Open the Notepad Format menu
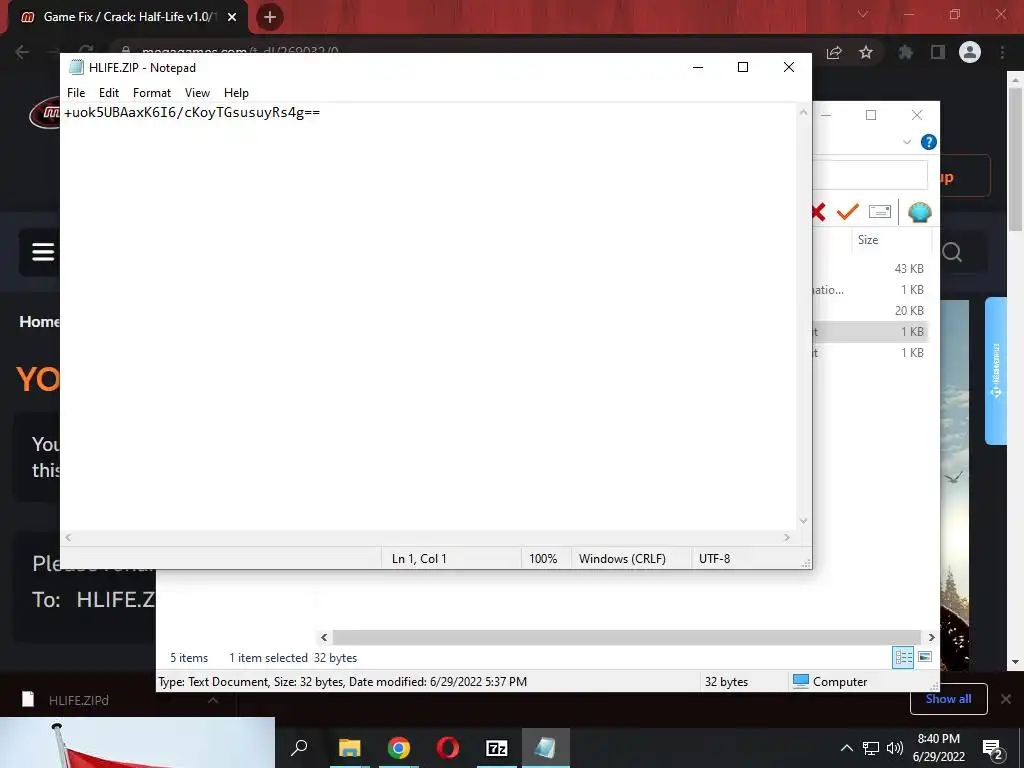This screenshot has width=1024, height=768. tap(152, 93)
